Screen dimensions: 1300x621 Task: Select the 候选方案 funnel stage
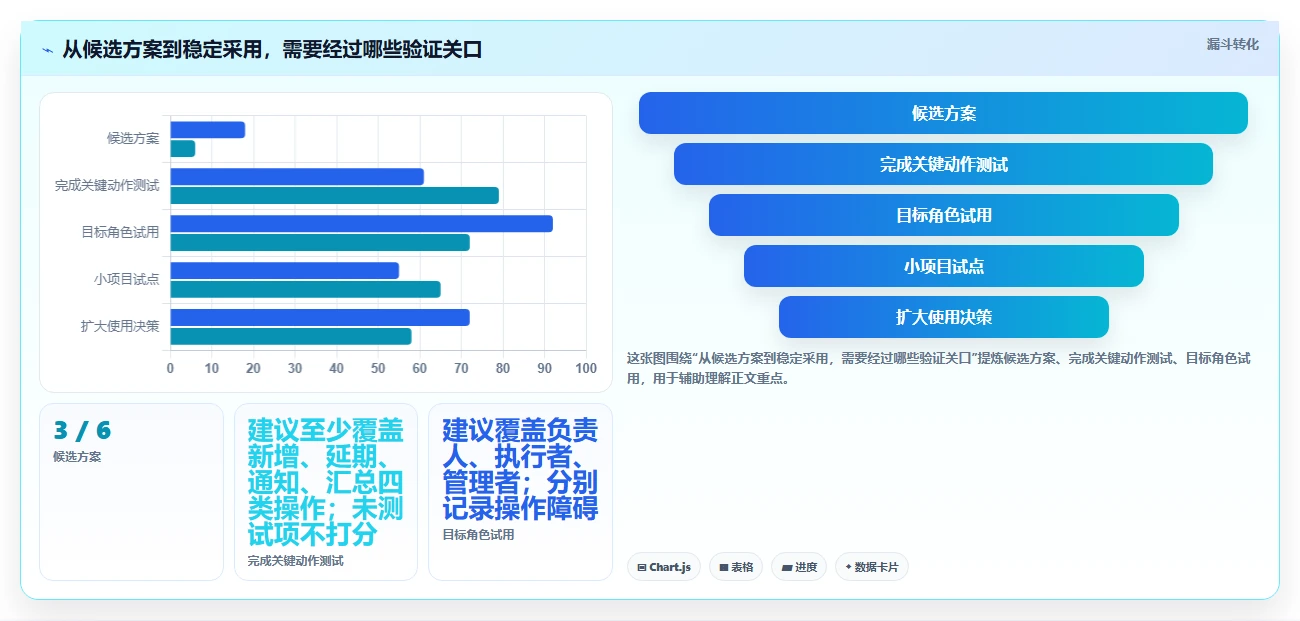(x=943, y=113)
